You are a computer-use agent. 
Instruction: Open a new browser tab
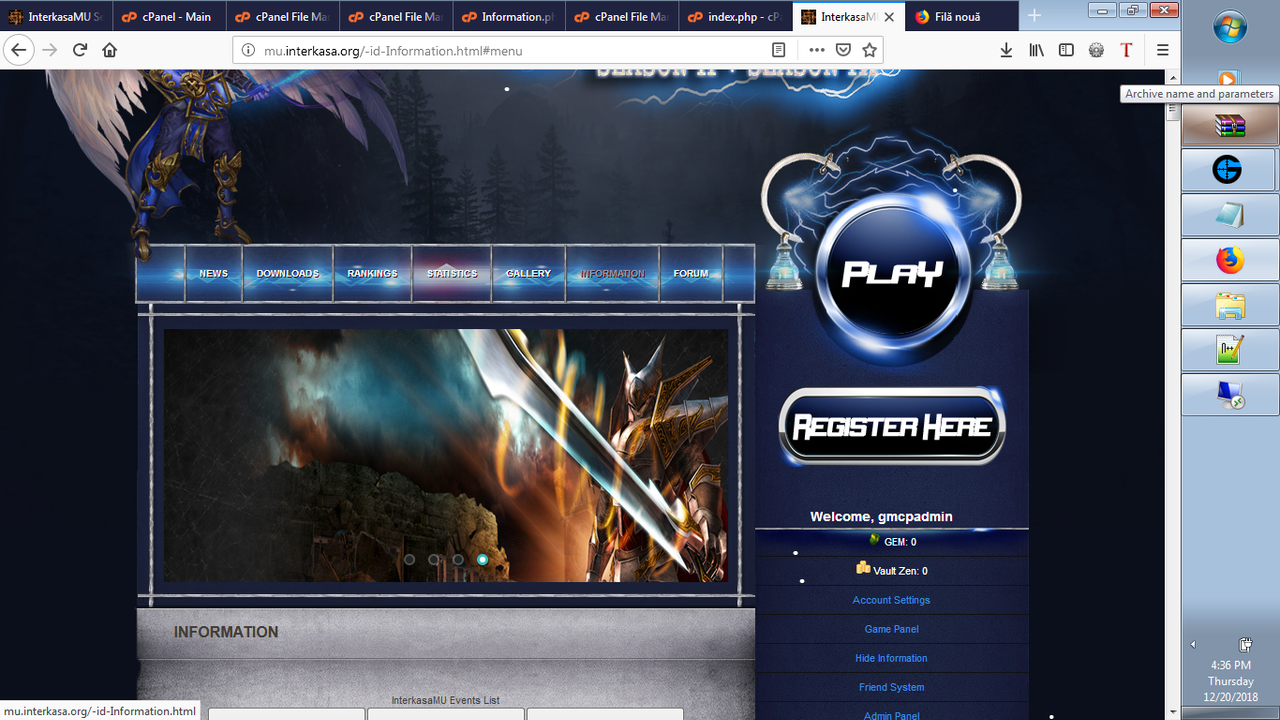coord(1034,16)
